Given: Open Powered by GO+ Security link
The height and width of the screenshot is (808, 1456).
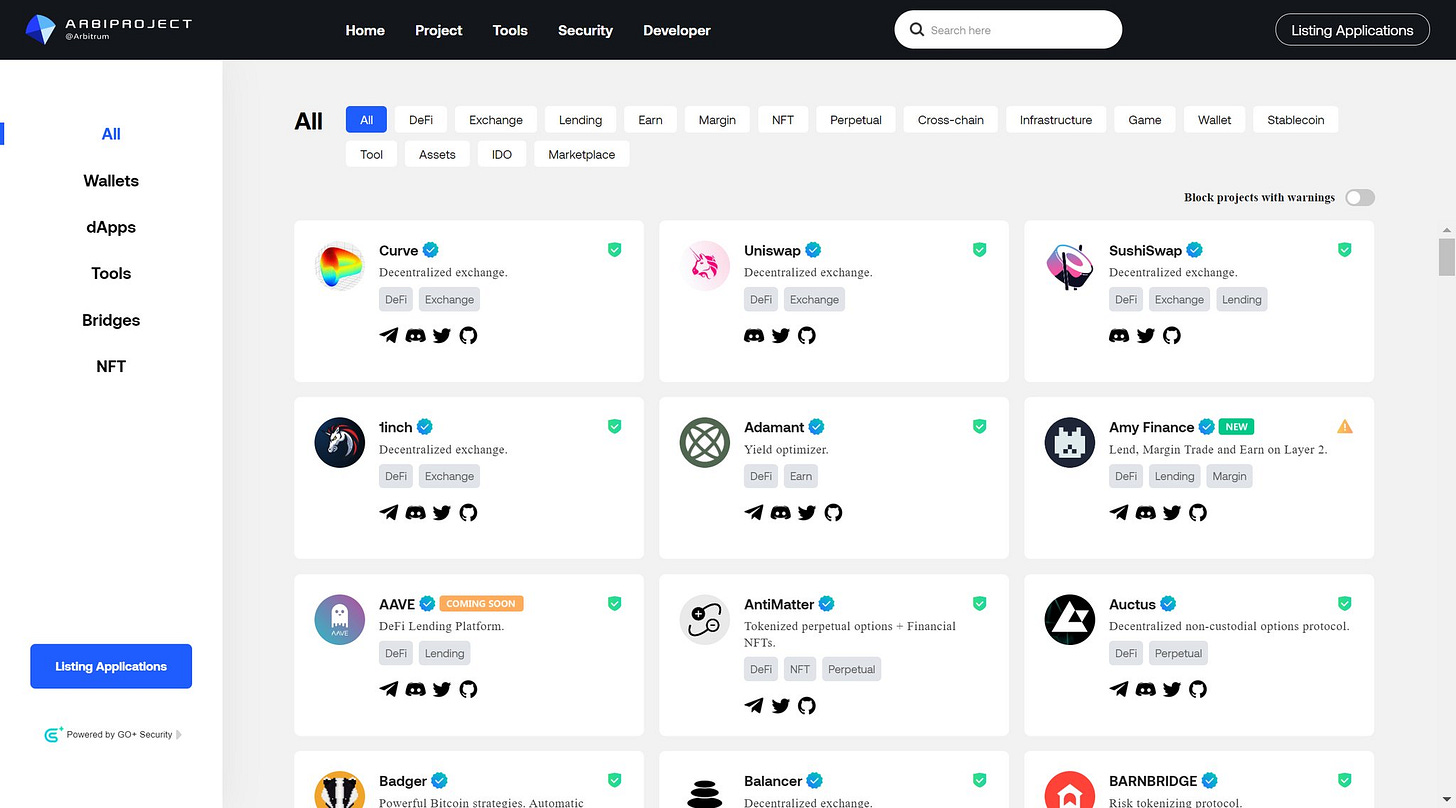Looking at the screenshot, I should (x=111, y=734).
